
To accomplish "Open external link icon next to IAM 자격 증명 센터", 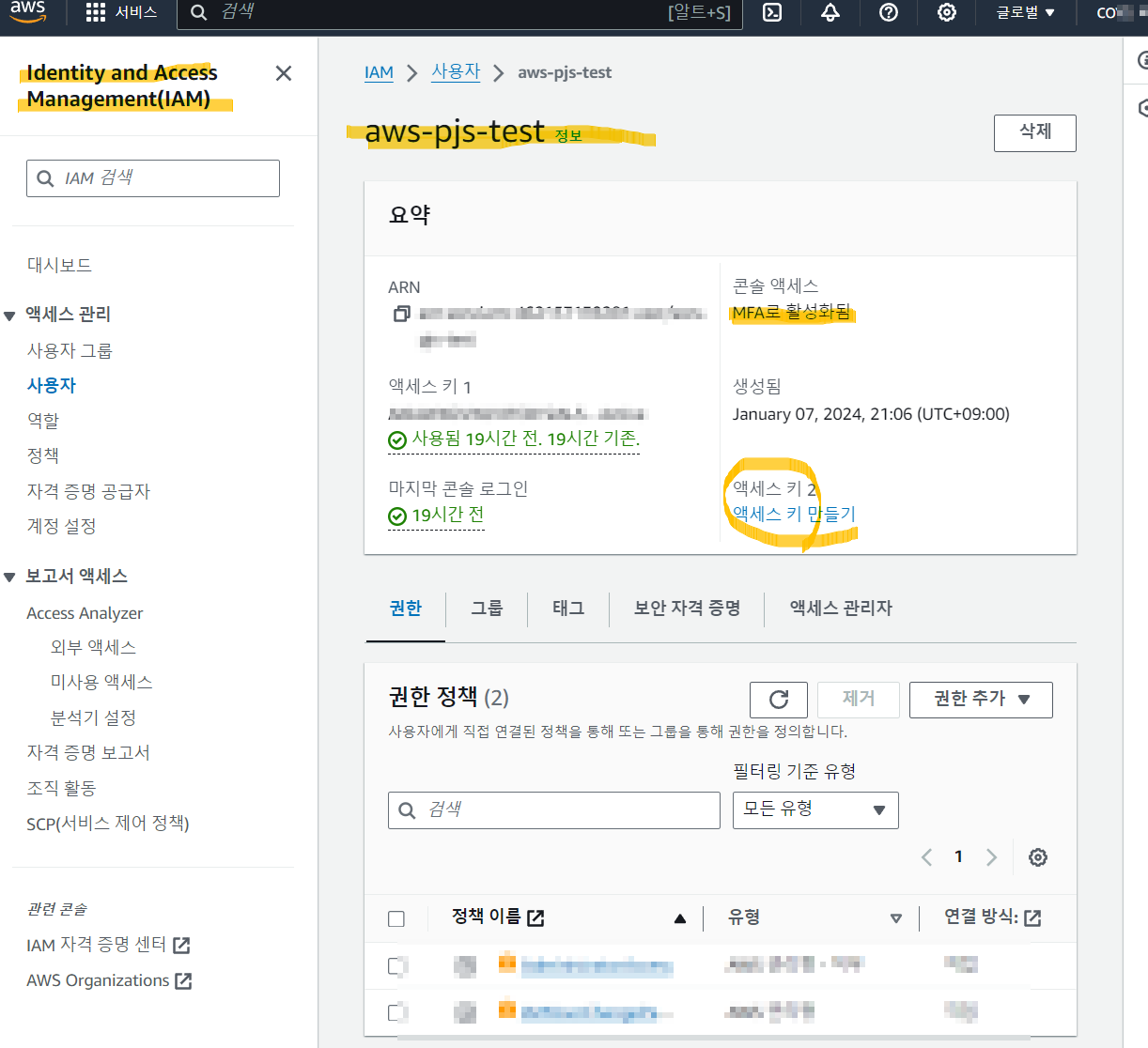I will 182,946.
